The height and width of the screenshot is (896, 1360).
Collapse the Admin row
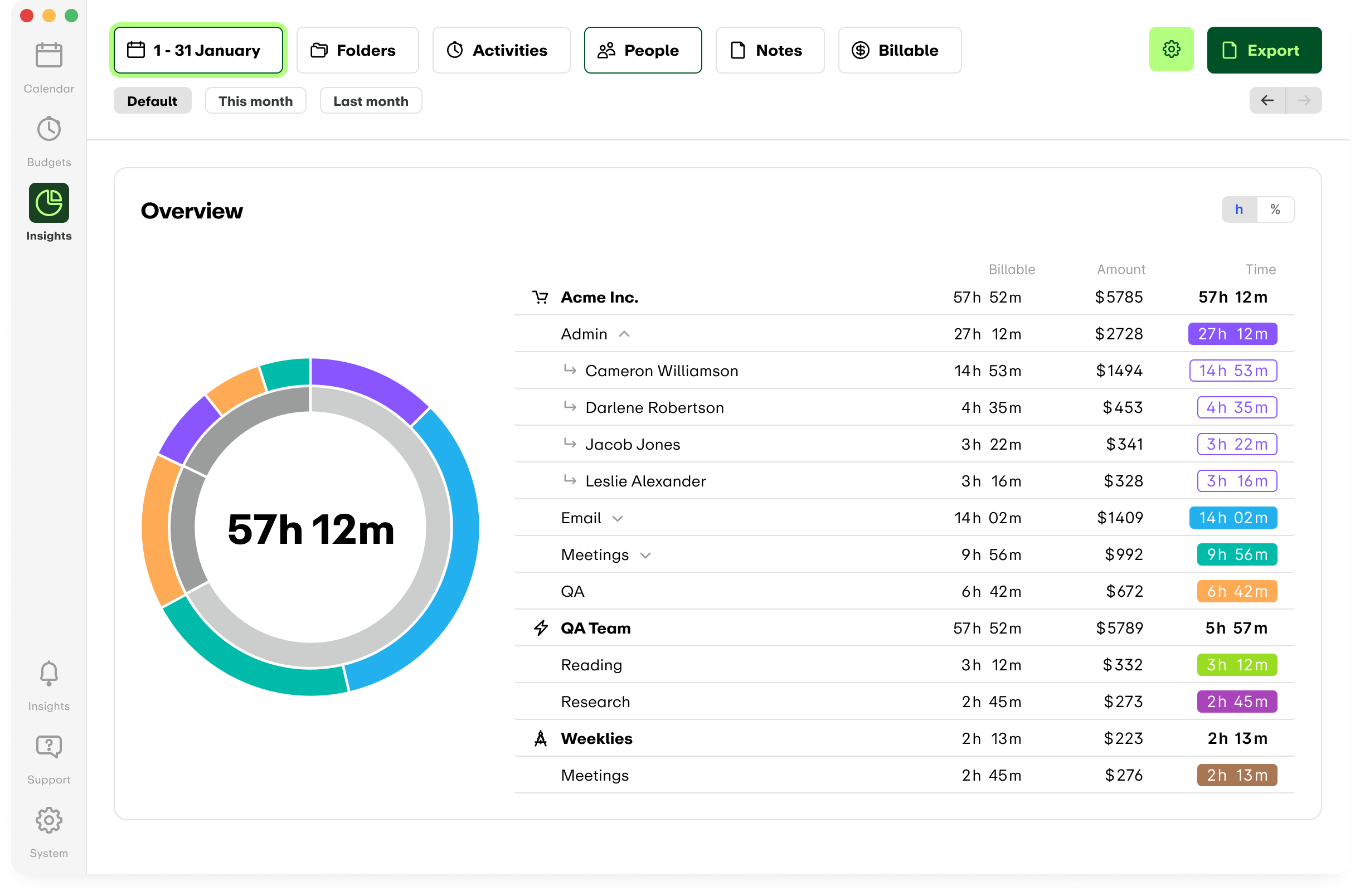tap(624, 334)
